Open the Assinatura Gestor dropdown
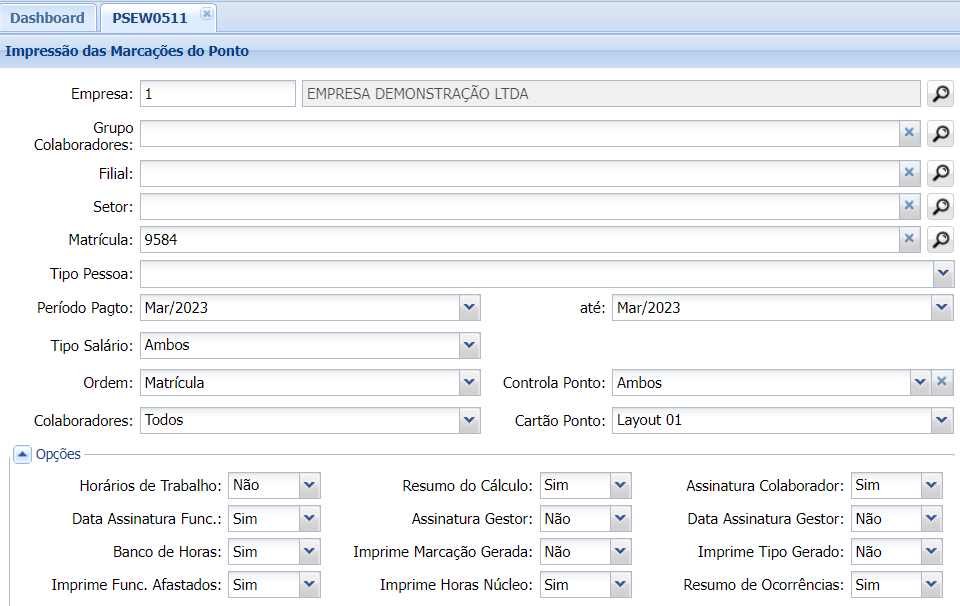 (620, 519)
